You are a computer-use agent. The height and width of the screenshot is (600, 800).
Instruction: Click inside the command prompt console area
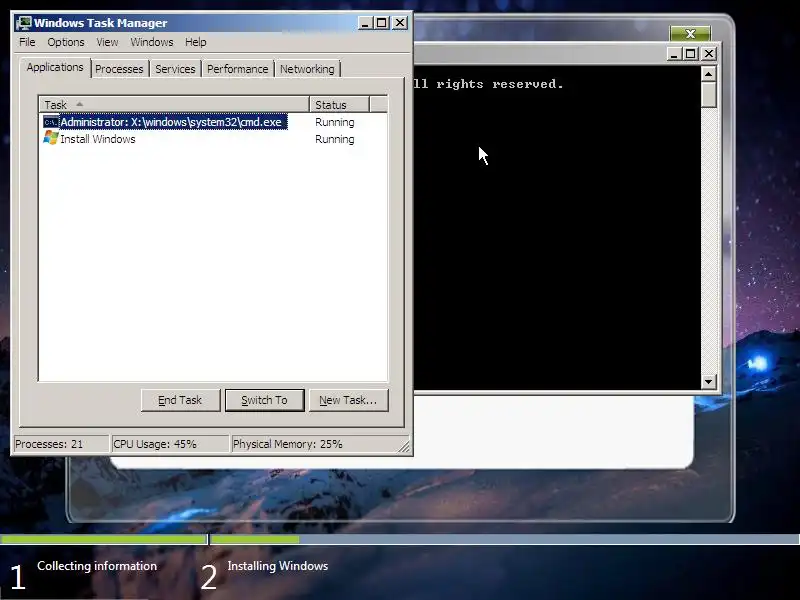(x=557, y=228)
